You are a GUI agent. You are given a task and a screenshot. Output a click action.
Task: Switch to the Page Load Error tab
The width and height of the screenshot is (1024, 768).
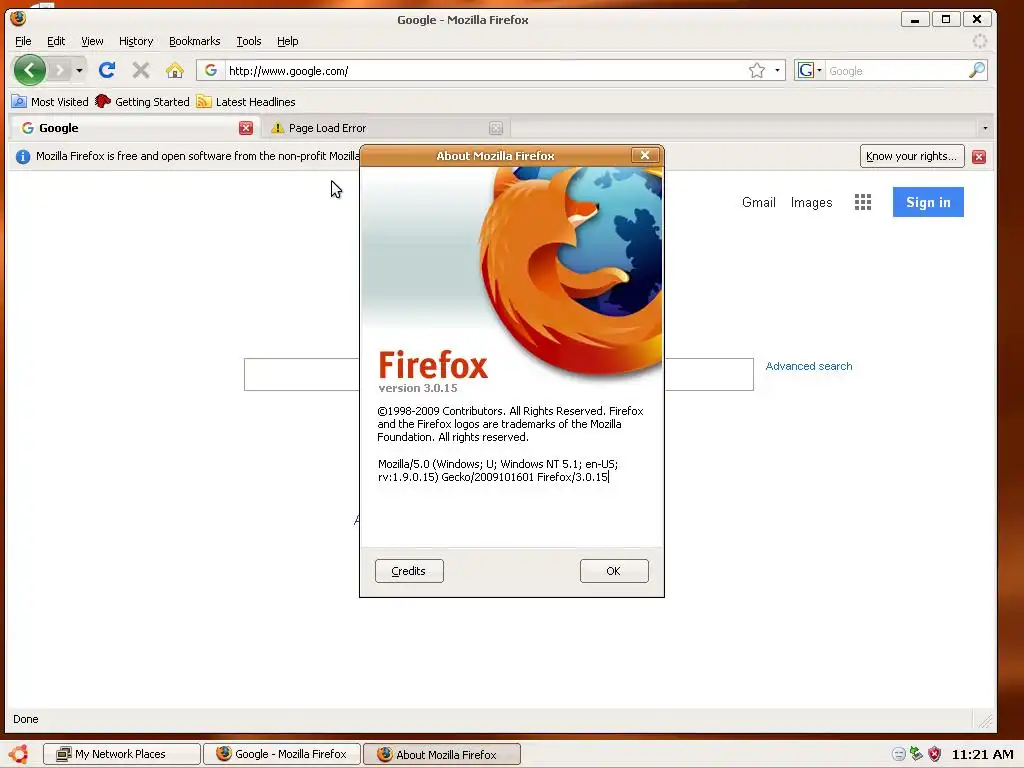coord(385,128)
